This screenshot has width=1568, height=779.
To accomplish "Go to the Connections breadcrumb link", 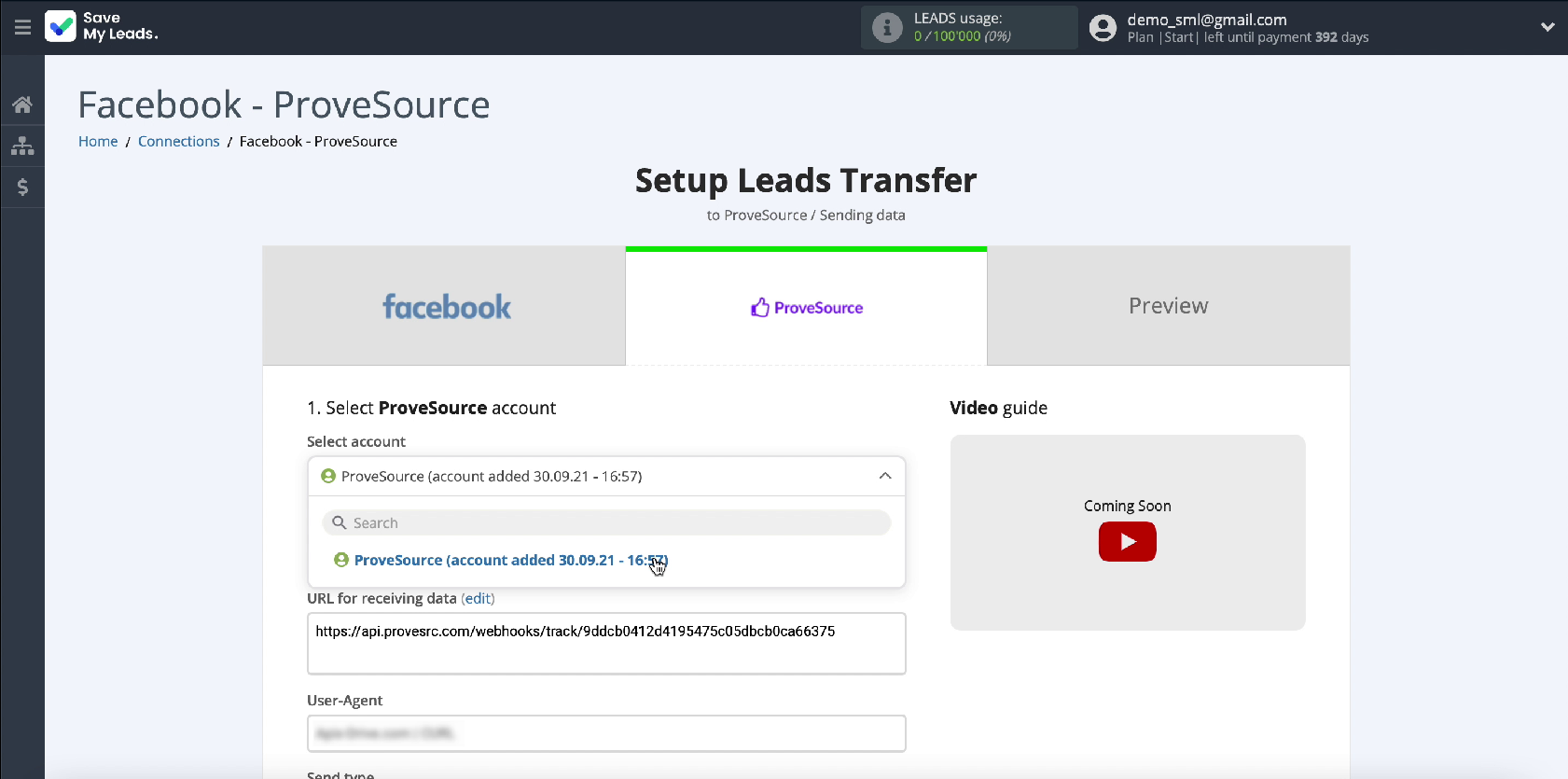I will coord(178,141).
